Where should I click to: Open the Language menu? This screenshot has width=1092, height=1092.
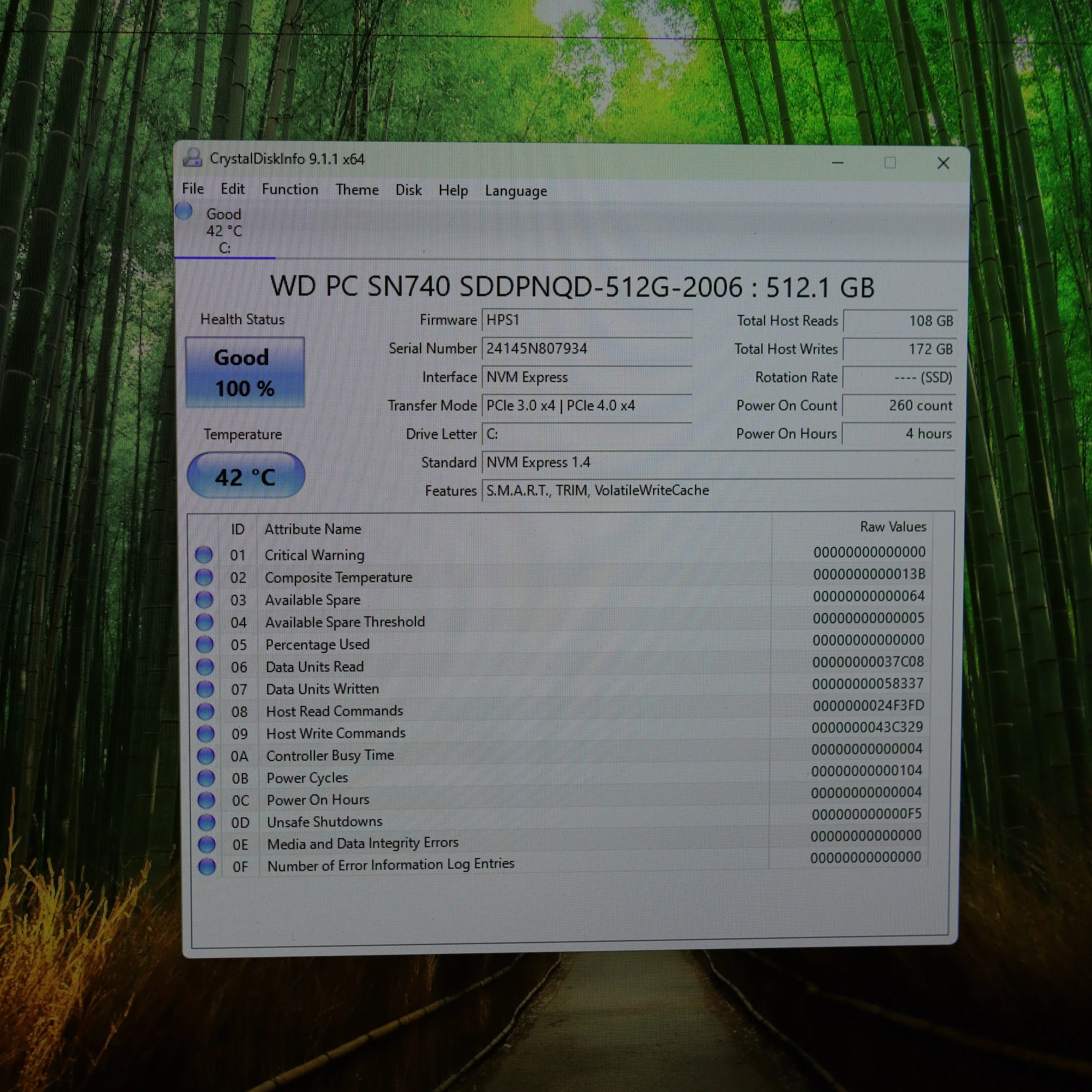point(516,191)
